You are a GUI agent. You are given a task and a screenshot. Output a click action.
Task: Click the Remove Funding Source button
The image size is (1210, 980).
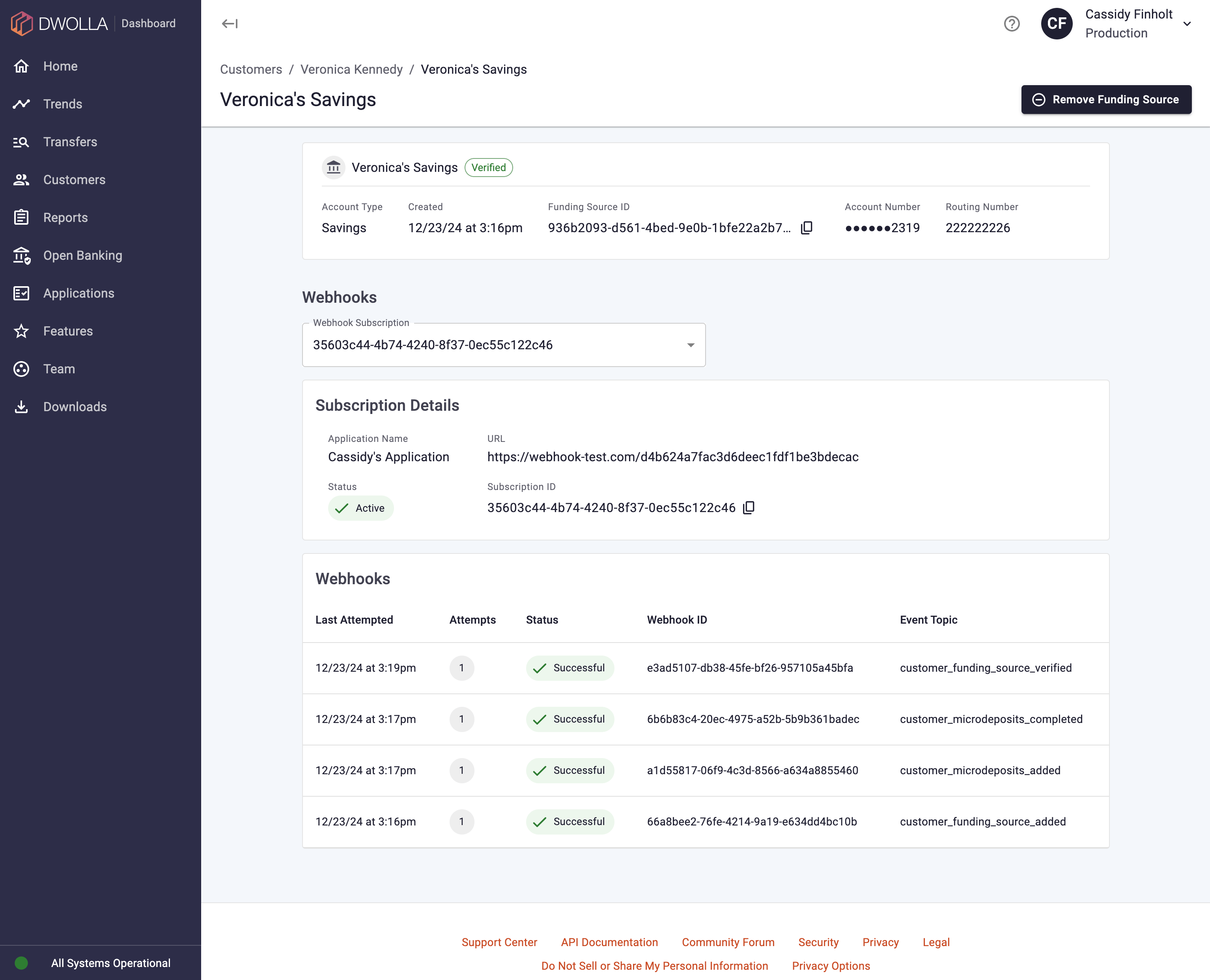1106,99
